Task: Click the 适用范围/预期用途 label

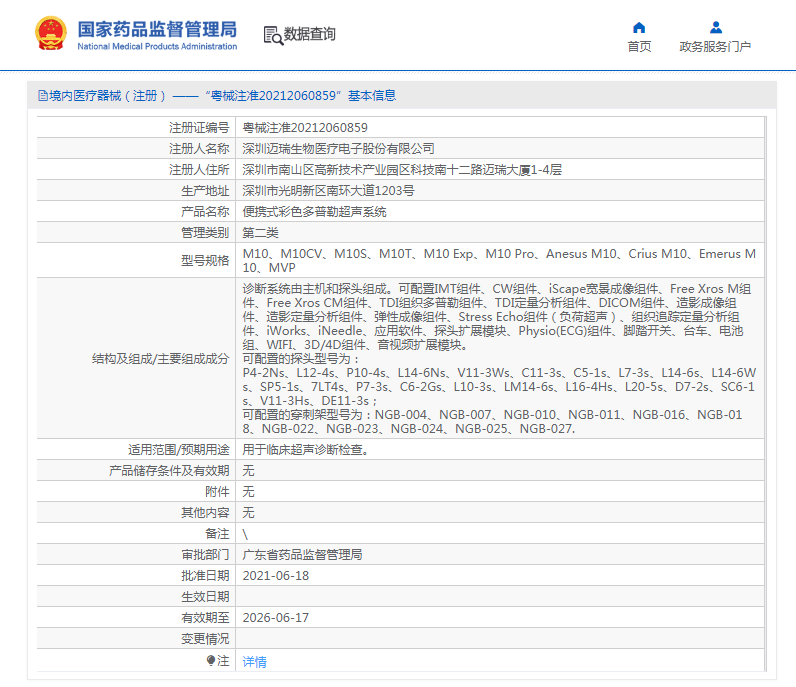Action: click(x=179, y=450)
